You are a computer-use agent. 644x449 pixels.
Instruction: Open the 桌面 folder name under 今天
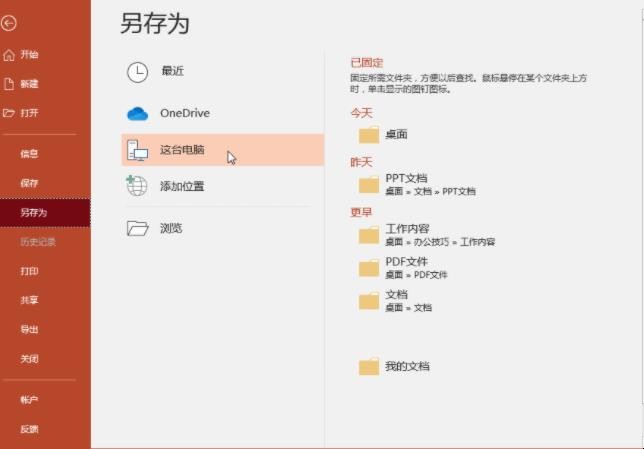(x=396, y=134)
